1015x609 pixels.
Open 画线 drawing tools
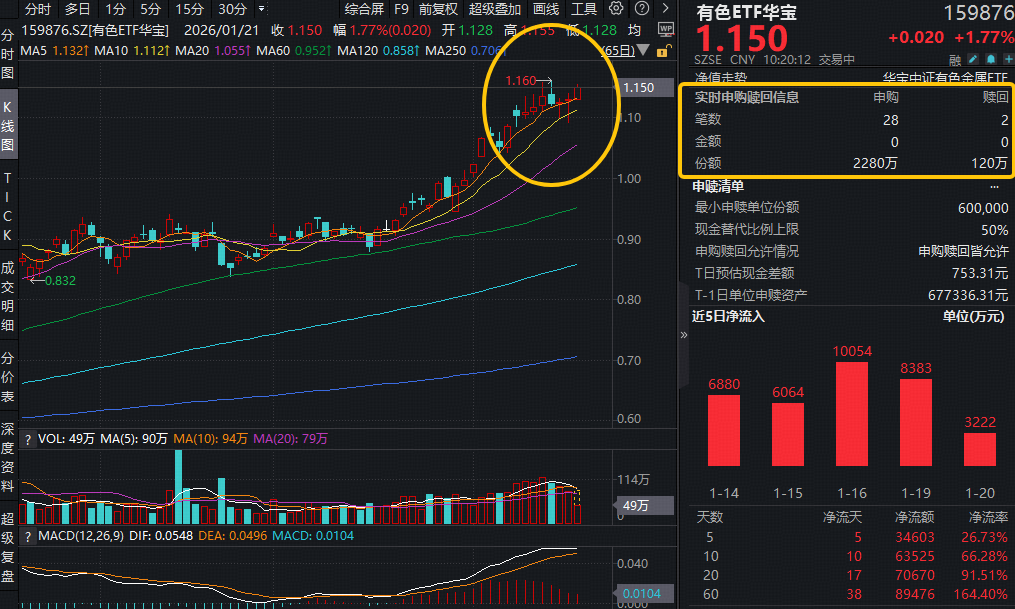[x=546, y=9]
